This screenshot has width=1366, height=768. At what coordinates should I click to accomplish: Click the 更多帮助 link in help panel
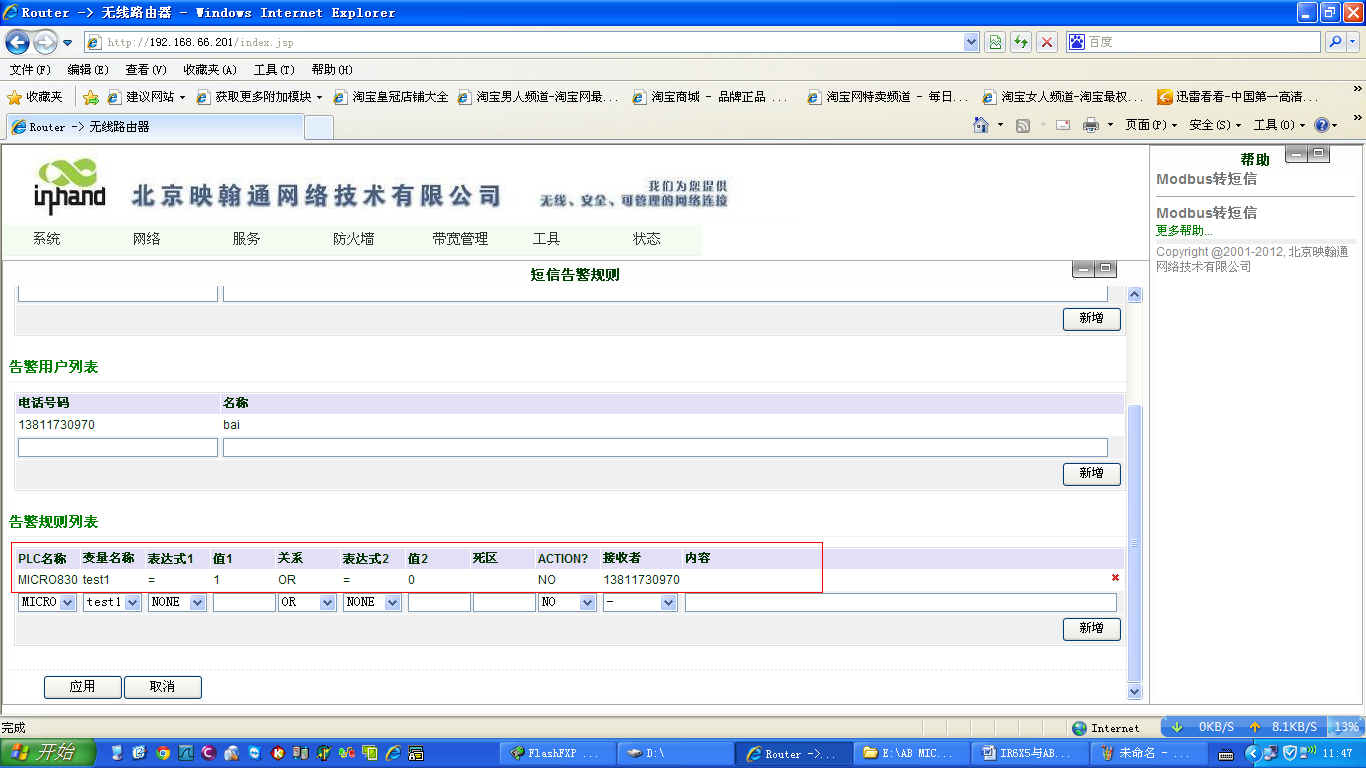[1184, 231]
